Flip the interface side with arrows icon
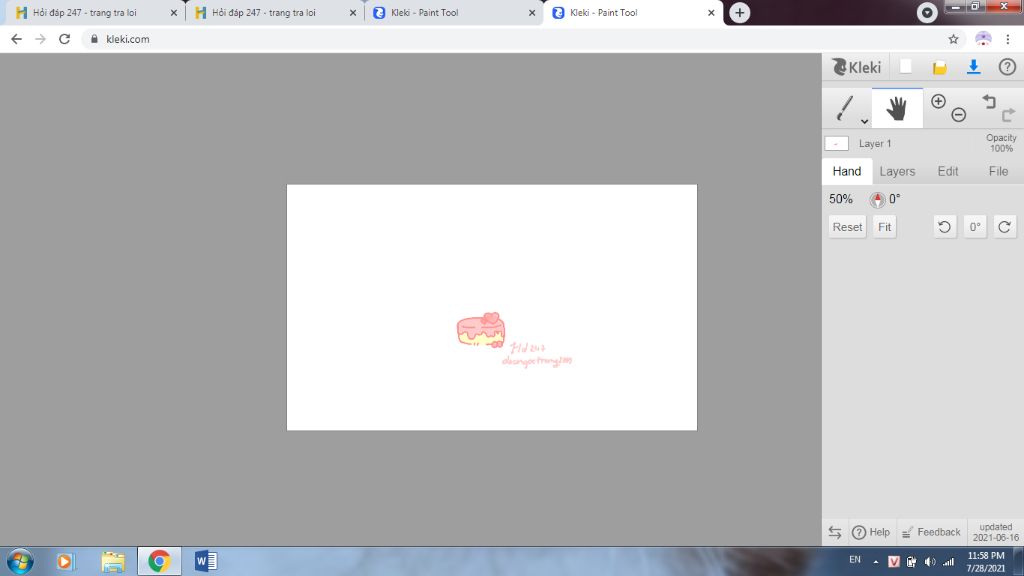 coord(835,532)
